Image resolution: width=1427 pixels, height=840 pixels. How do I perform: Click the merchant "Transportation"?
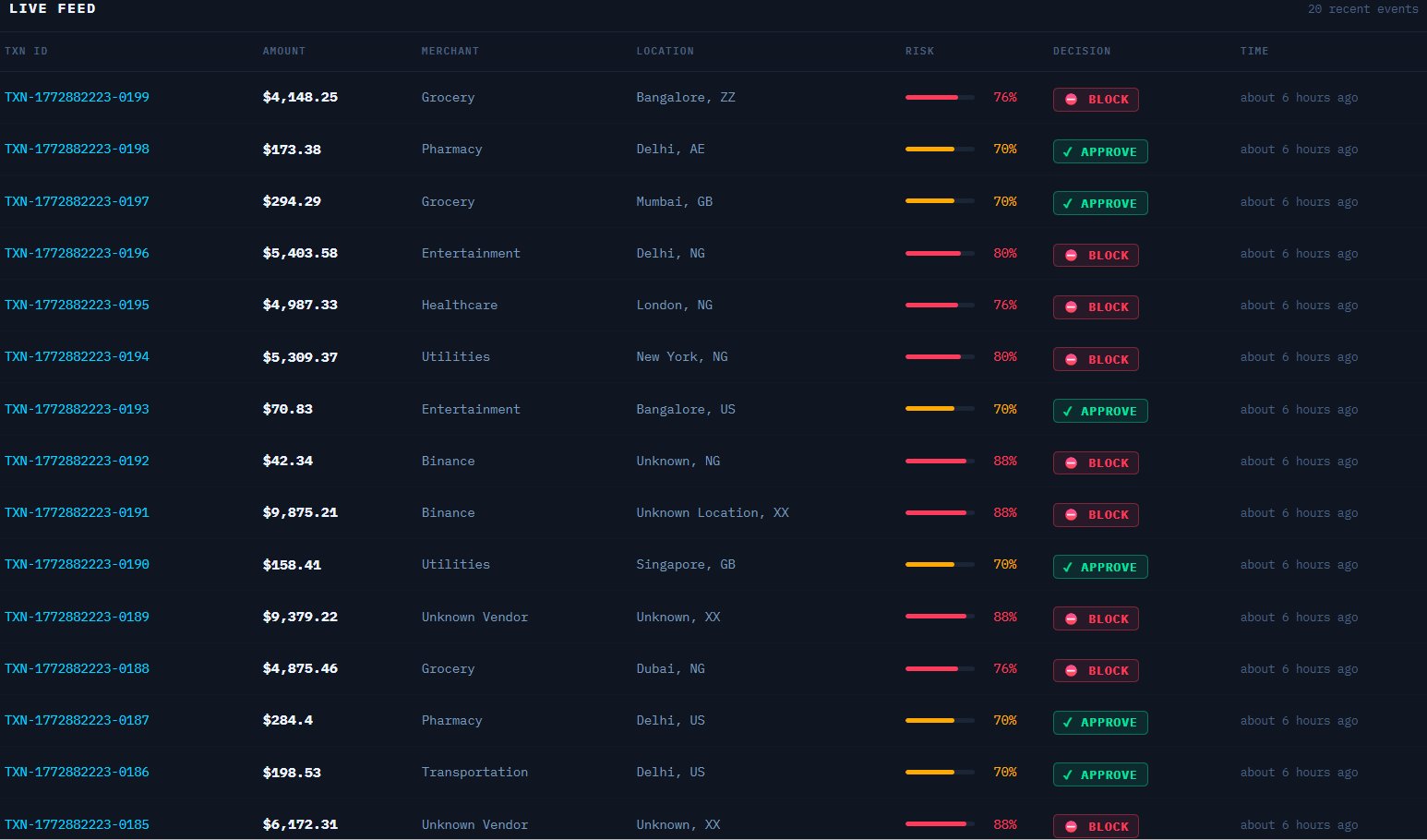pos(474,772)
